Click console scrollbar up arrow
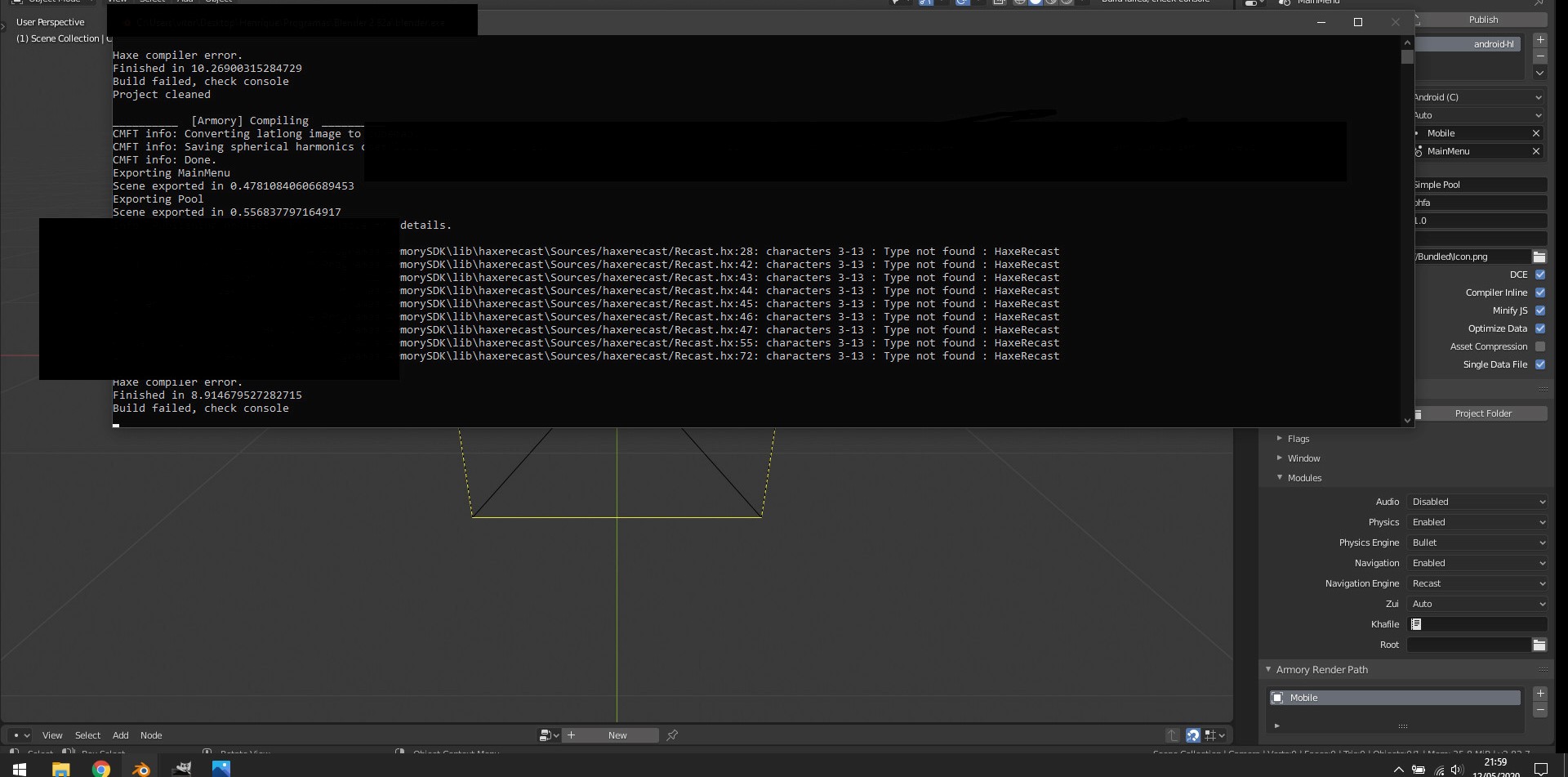This screenshot has width=1568, height=777. (x=1407, y=42)
